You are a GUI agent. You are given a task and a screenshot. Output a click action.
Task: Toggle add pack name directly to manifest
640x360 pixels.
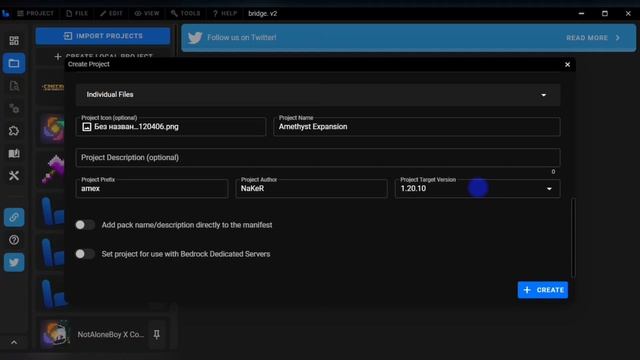85,225
